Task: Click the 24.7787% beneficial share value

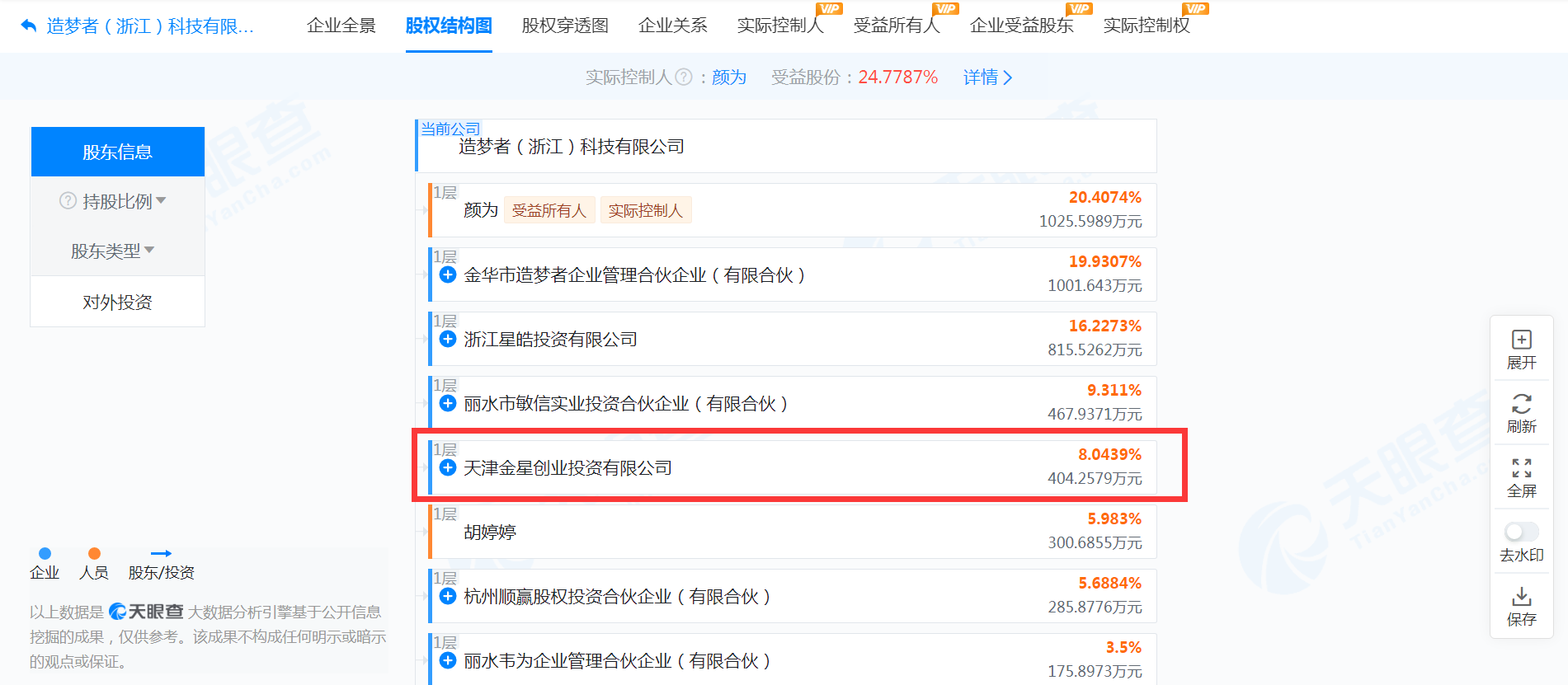Action: pos(897,77)
